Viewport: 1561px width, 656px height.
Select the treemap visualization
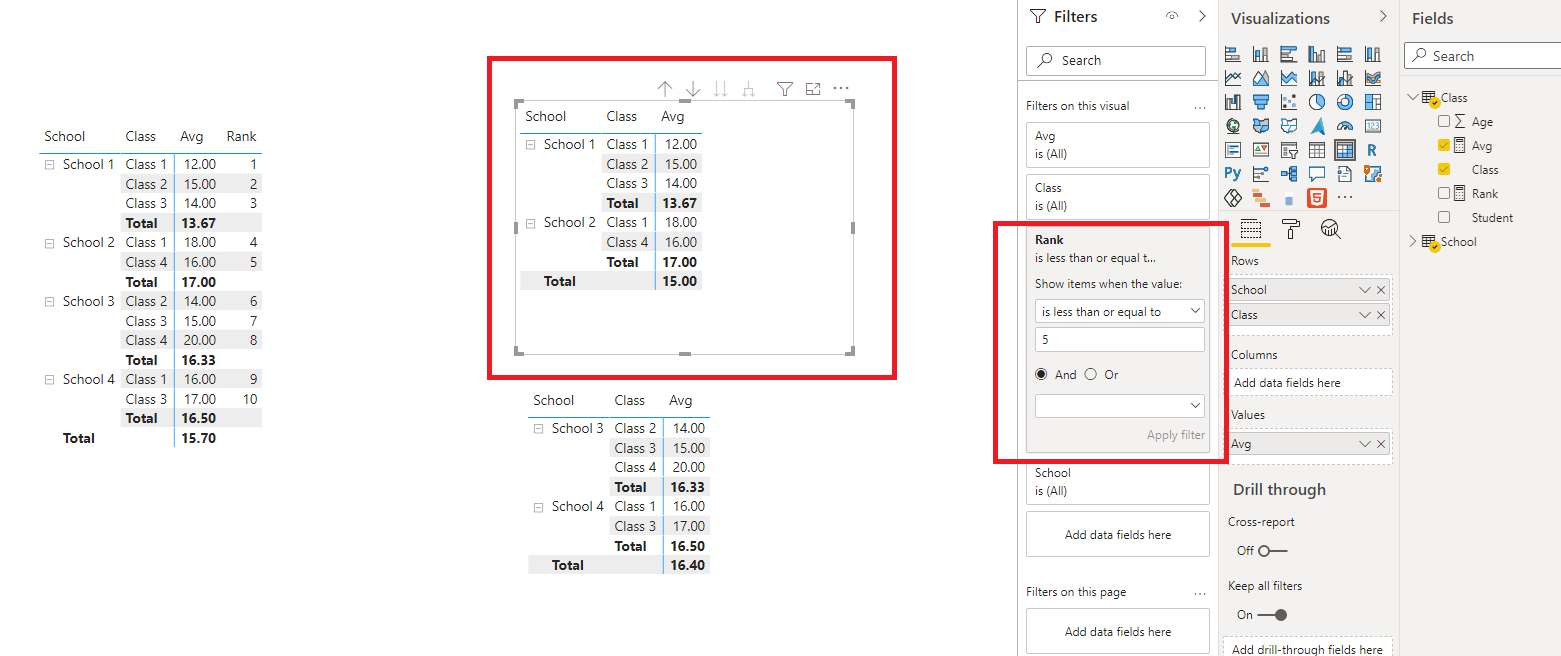tap(1373, 102)
